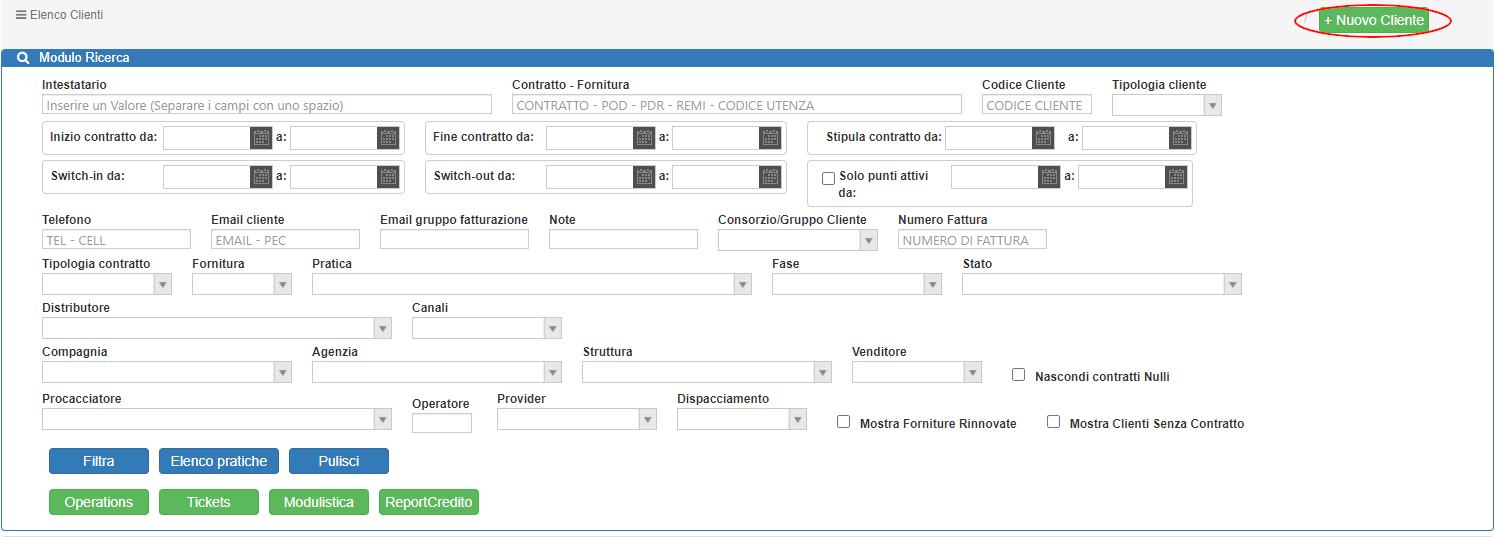Check Mostra Forniture Rinnovate
1497x537 pixels.
[844, 422]
